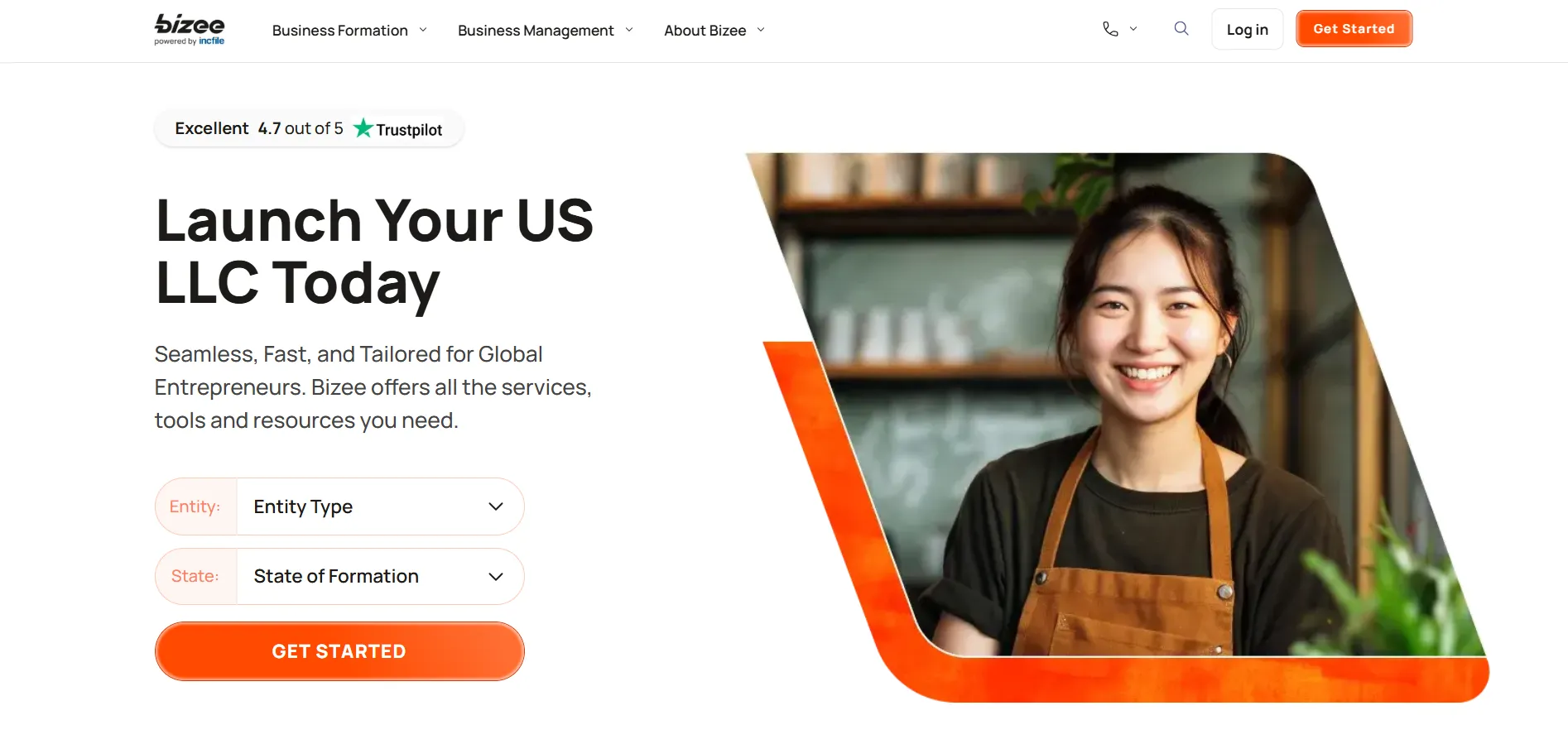Click the hero photo of smiling woman
This screenshot has height=744, width=1568.
pos(1118,406)
